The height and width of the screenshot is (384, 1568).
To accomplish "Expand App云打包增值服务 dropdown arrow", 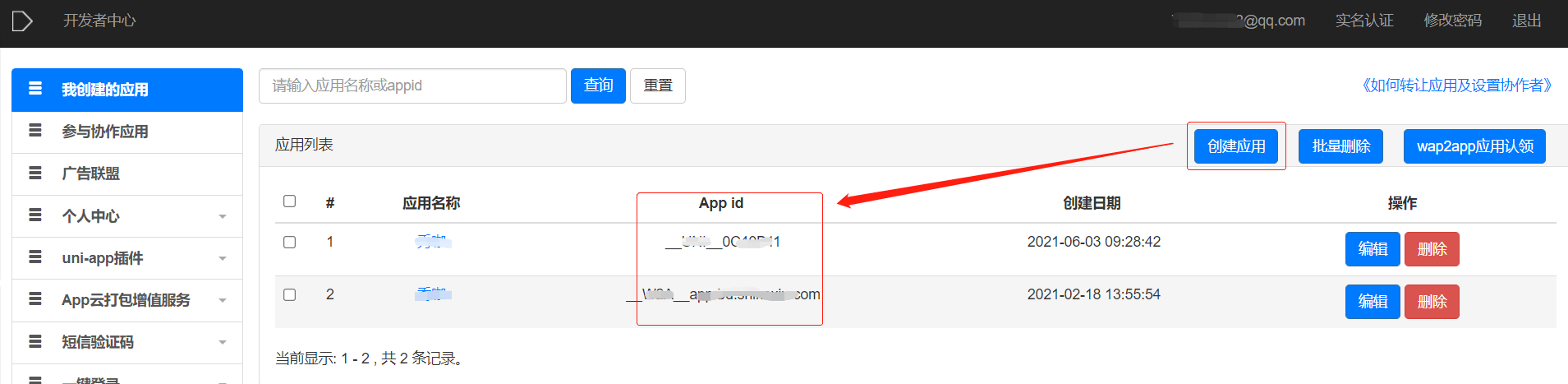I will [223, 300].
